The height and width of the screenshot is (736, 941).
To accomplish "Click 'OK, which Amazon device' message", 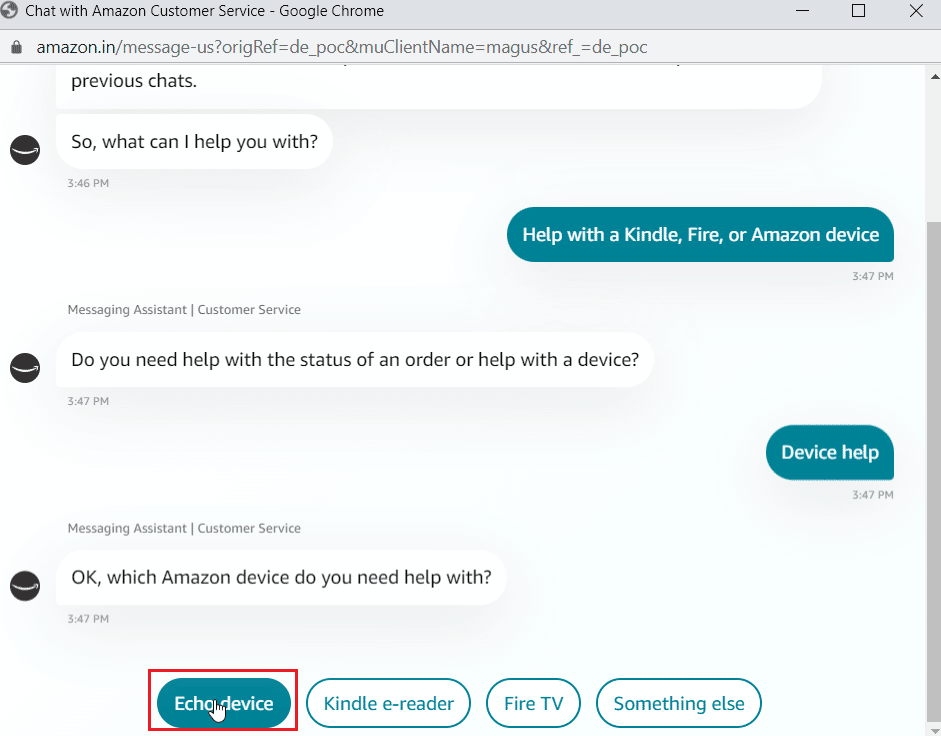I will click(x=281, y=578).
